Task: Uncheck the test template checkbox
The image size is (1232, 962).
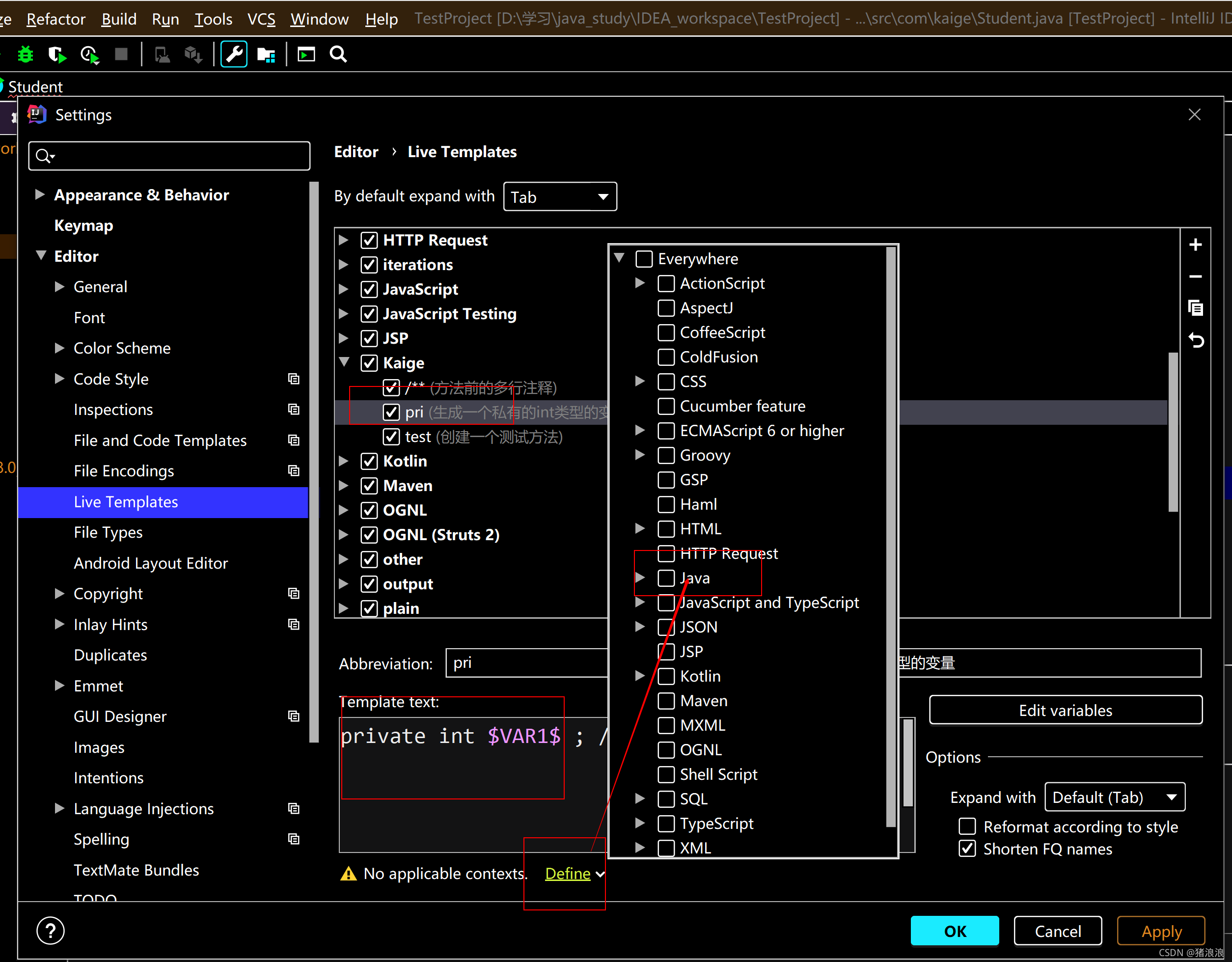Action: [x=391, y=437]
